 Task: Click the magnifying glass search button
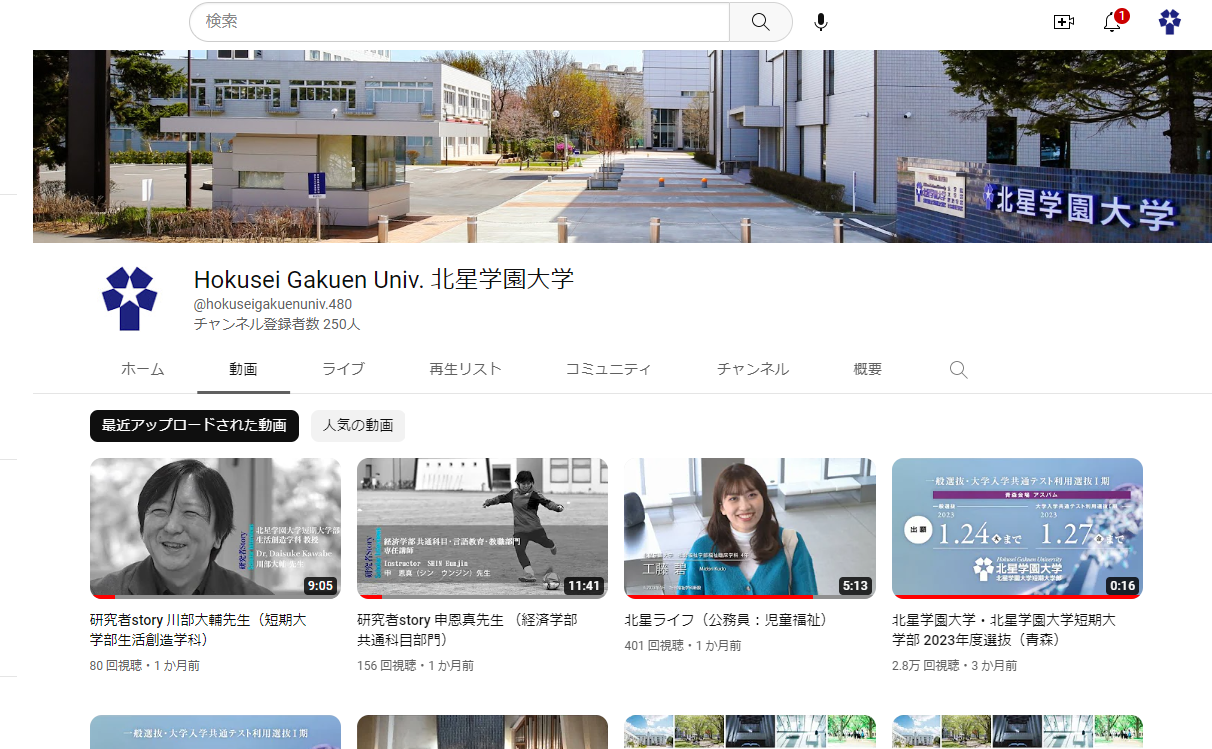(x=760, y=21)
